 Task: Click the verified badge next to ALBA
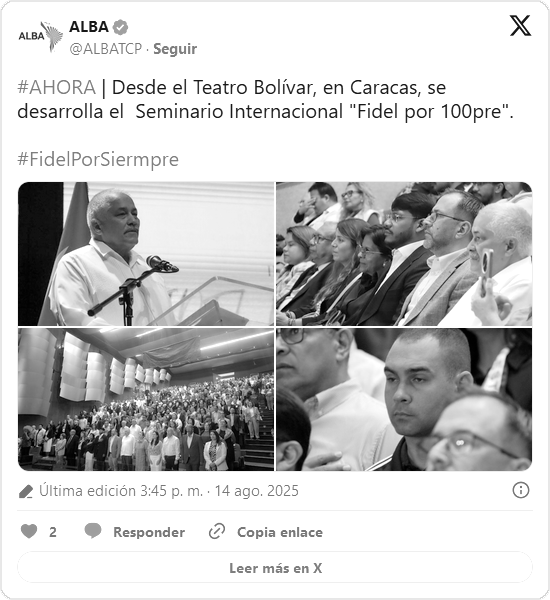point(121,27)
